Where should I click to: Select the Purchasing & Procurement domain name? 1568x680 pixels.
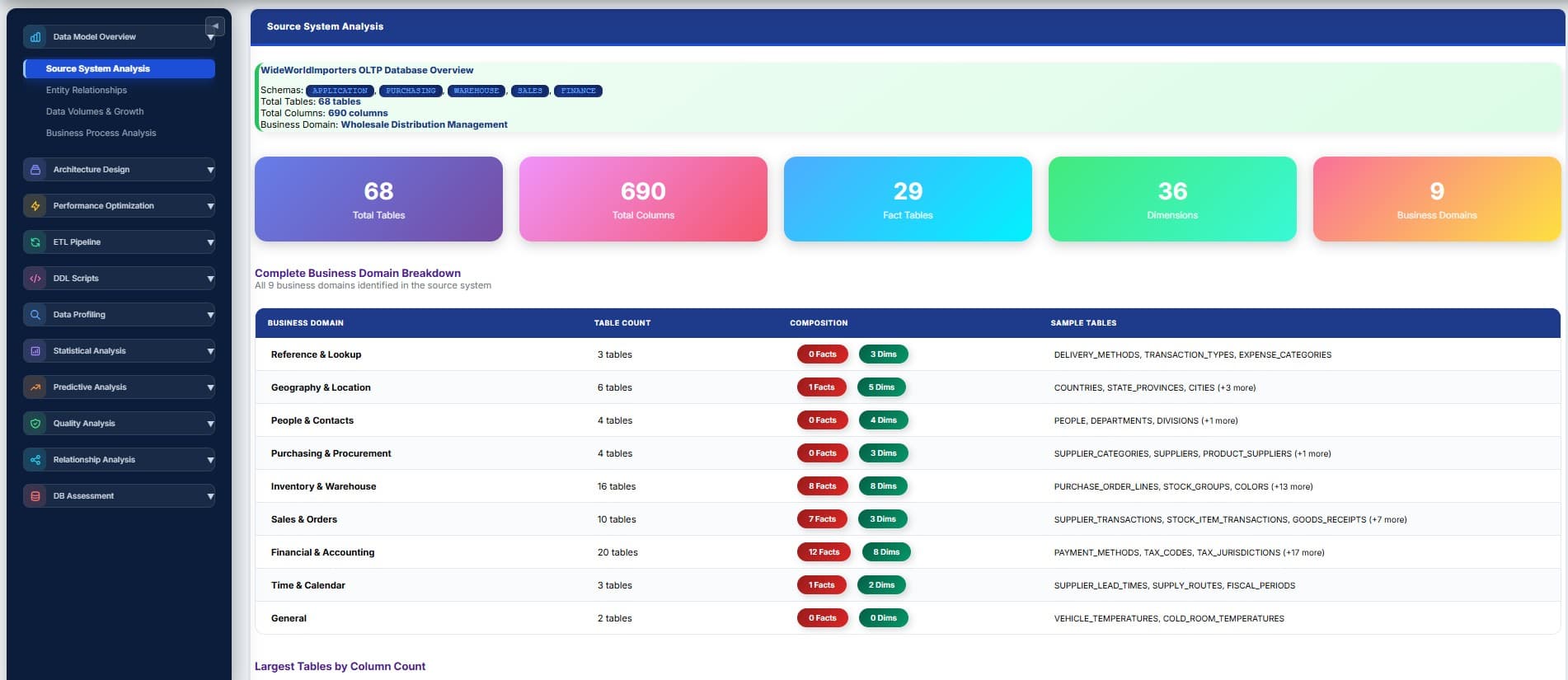coord(331,453)
